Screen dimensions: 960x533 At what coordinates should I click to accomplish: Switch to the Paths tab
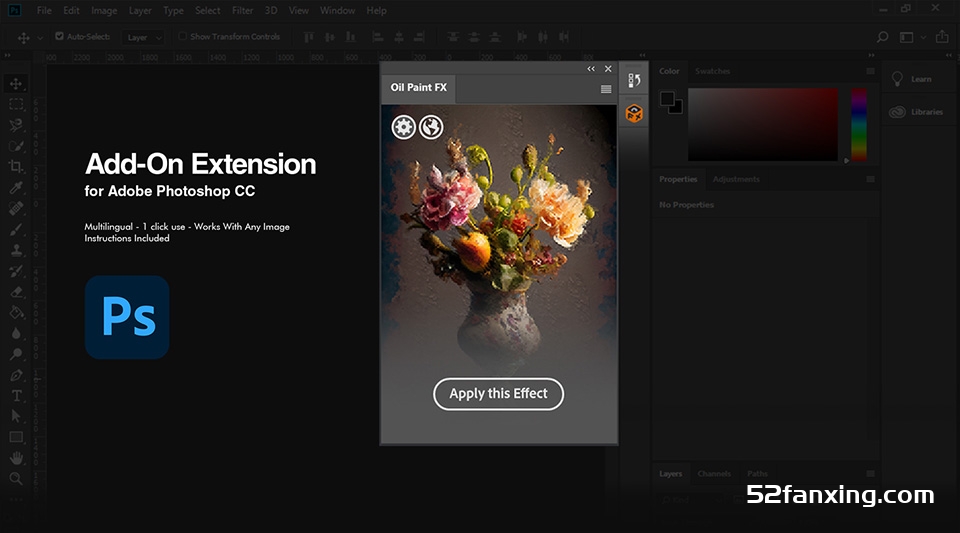pos(757,474)
